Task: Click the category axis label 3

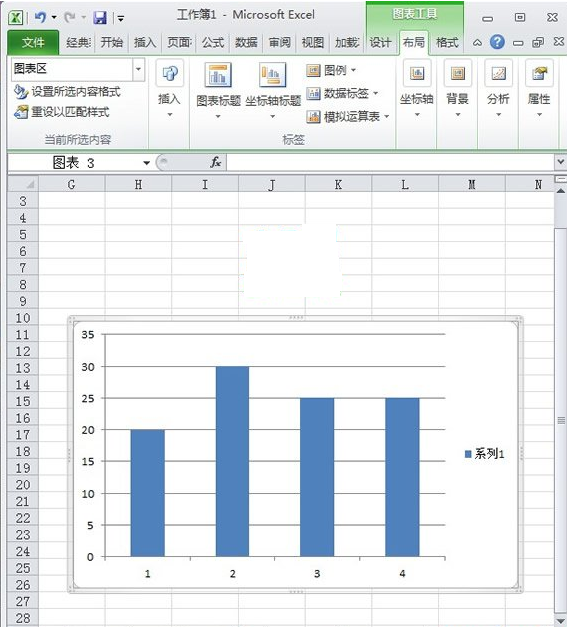Action: pos(317,574)
